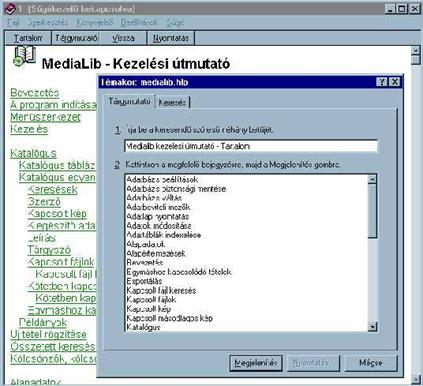Open the Súgó menu
Screen dimensions: 423x386
pos(175,23)
